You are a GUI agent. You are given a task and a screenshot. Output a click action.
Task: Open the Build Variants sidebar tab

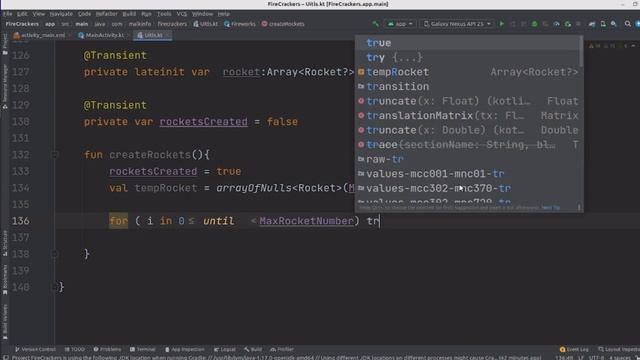pyautogui.click(x=5, y=321)
